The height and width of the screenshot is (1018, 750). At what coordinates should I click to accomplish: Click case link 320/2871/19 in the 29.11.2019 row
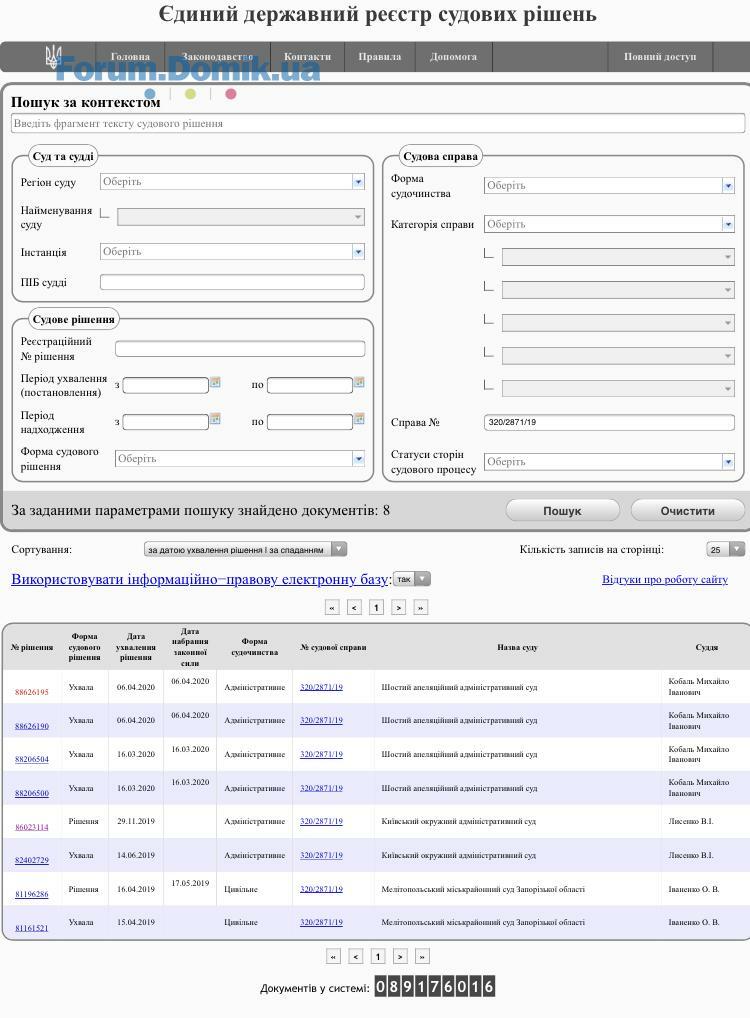click(321, 821)
